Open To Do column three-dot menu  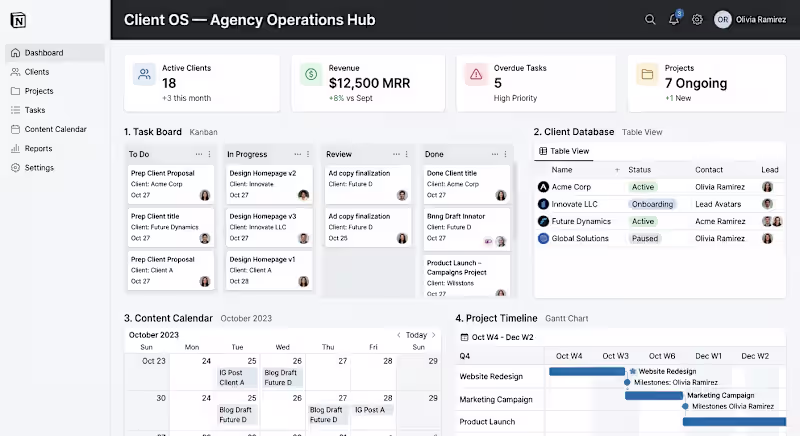[198, 154]
